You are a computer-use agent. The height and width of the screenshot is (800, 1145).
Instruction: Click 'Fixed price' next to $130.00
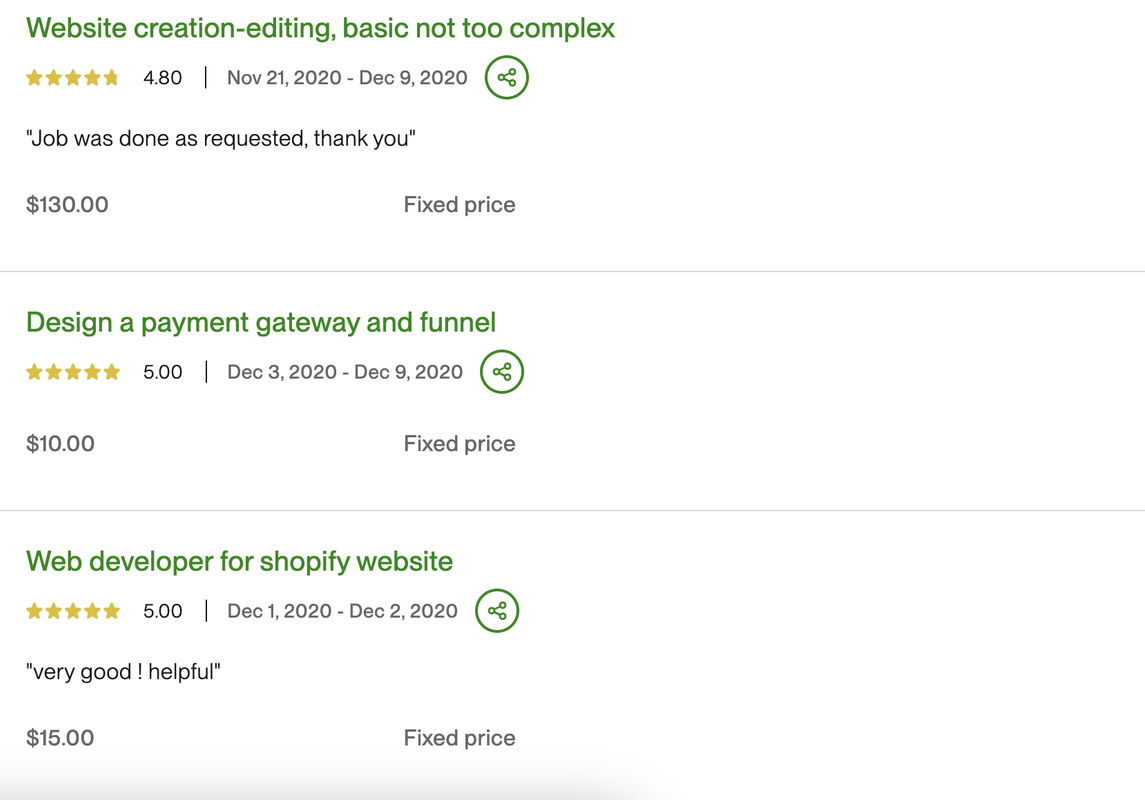tap(459, 205)
